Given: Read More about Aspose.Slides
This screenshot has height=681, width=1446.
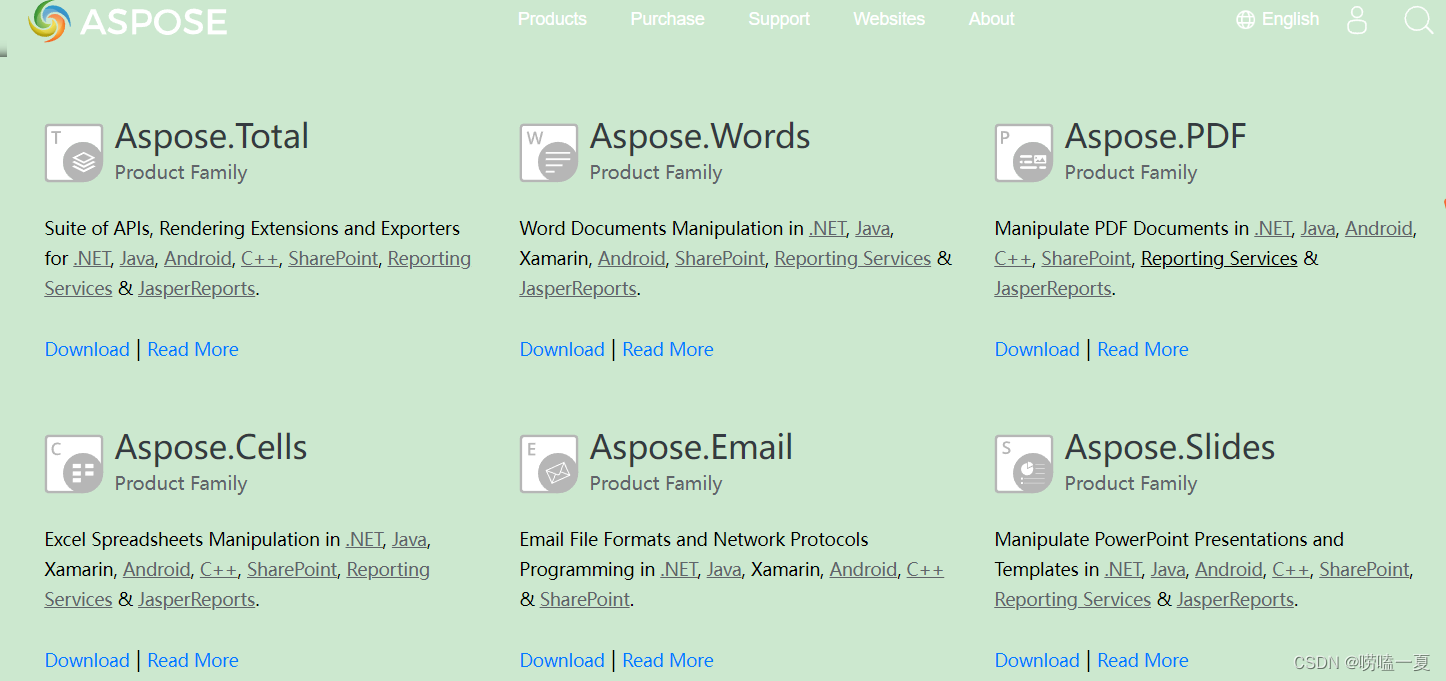Looking at the screenshot, I should coord(1143,660).
